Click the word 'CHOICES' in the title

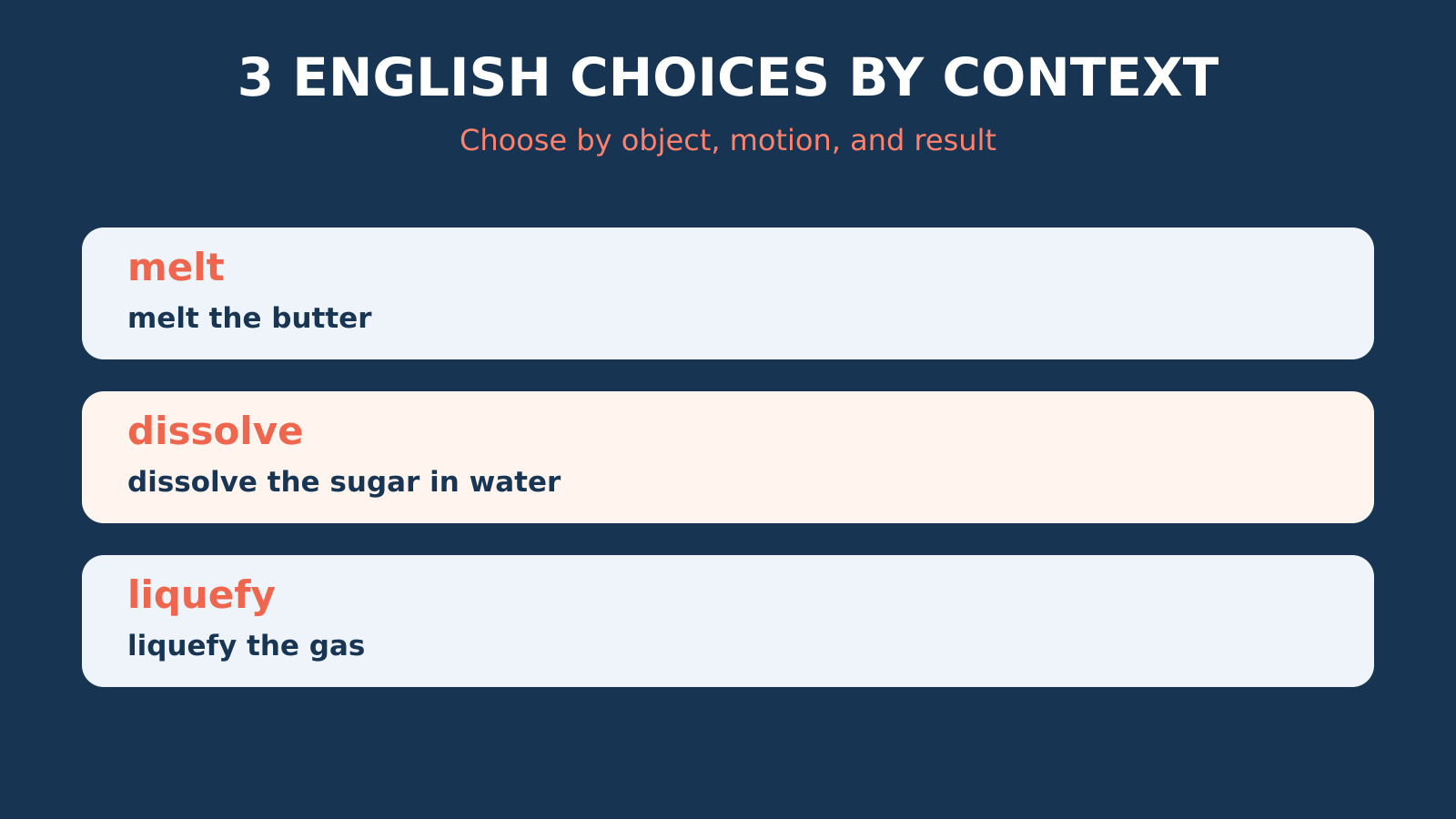click(x=699, y=78)
